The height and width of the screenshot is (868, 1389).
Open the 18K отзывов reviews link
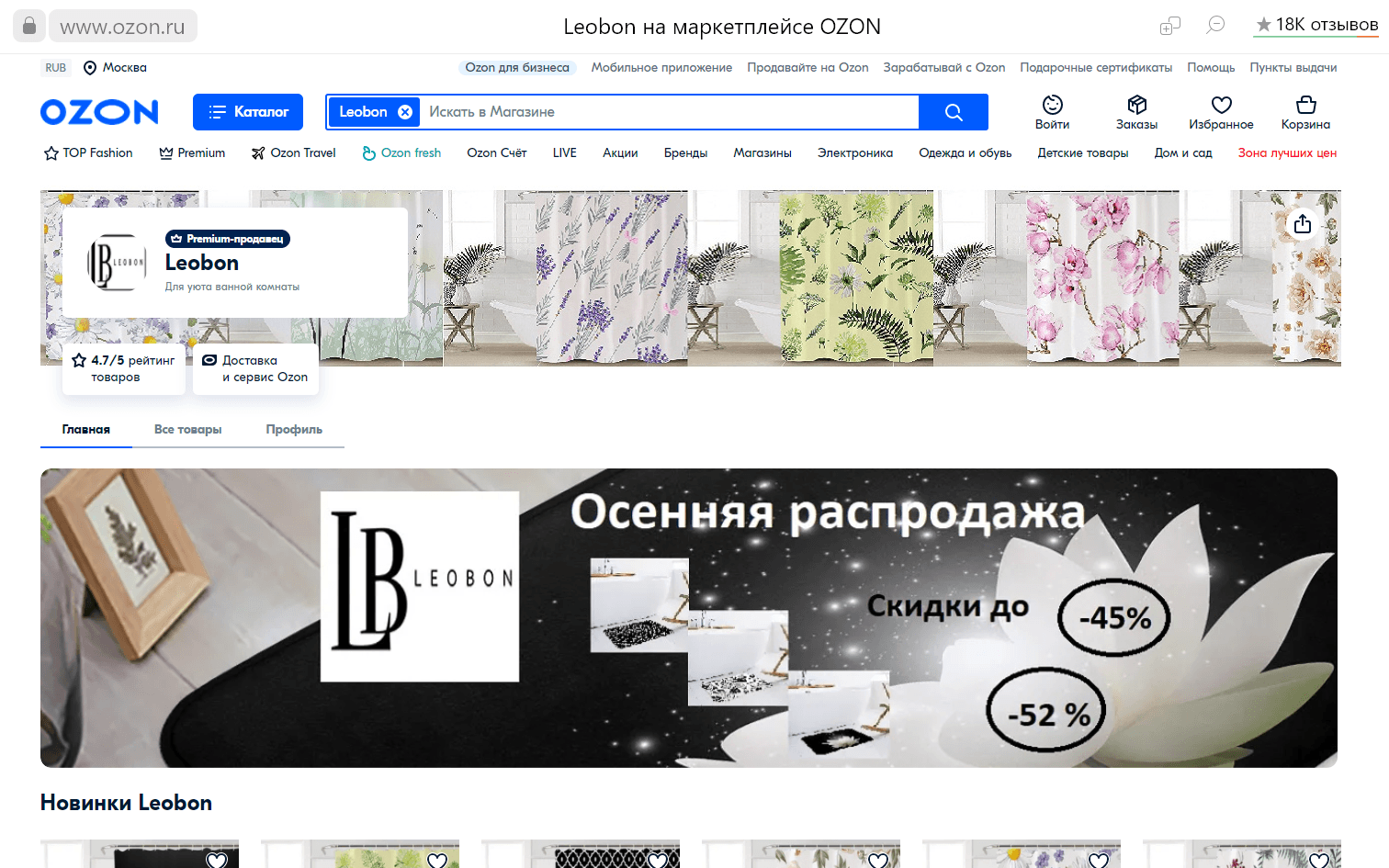[x=1317, y=25]
